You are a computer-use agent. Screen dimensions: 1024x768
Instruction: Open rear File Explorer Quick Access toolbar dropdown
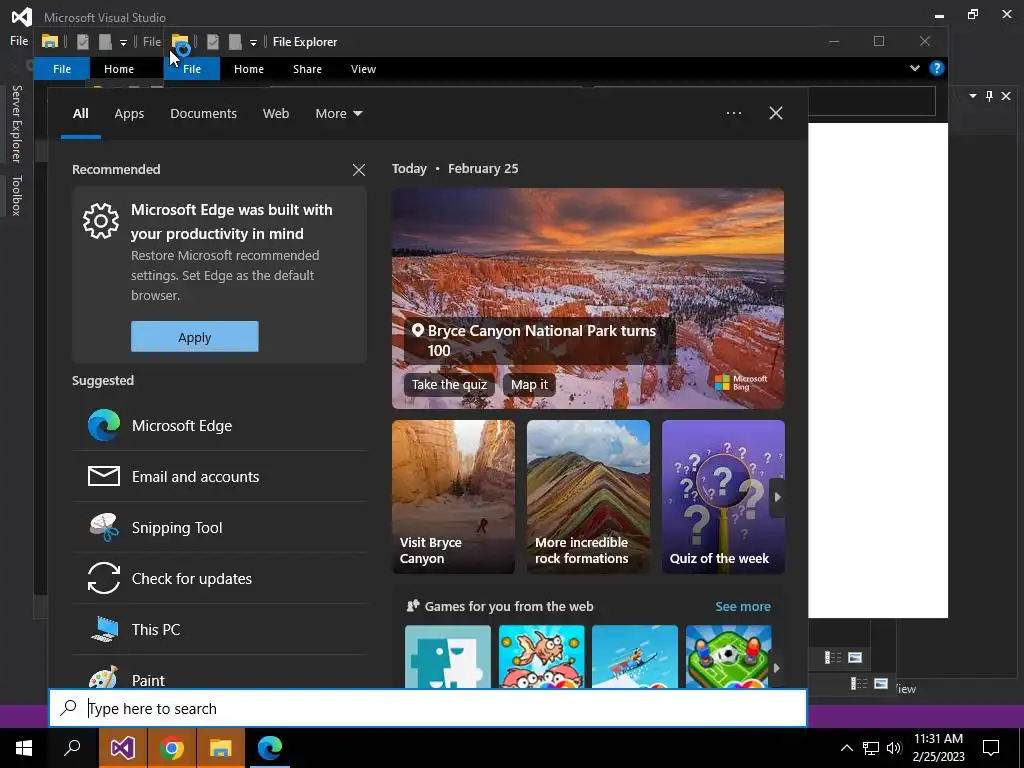click(123, 42)
